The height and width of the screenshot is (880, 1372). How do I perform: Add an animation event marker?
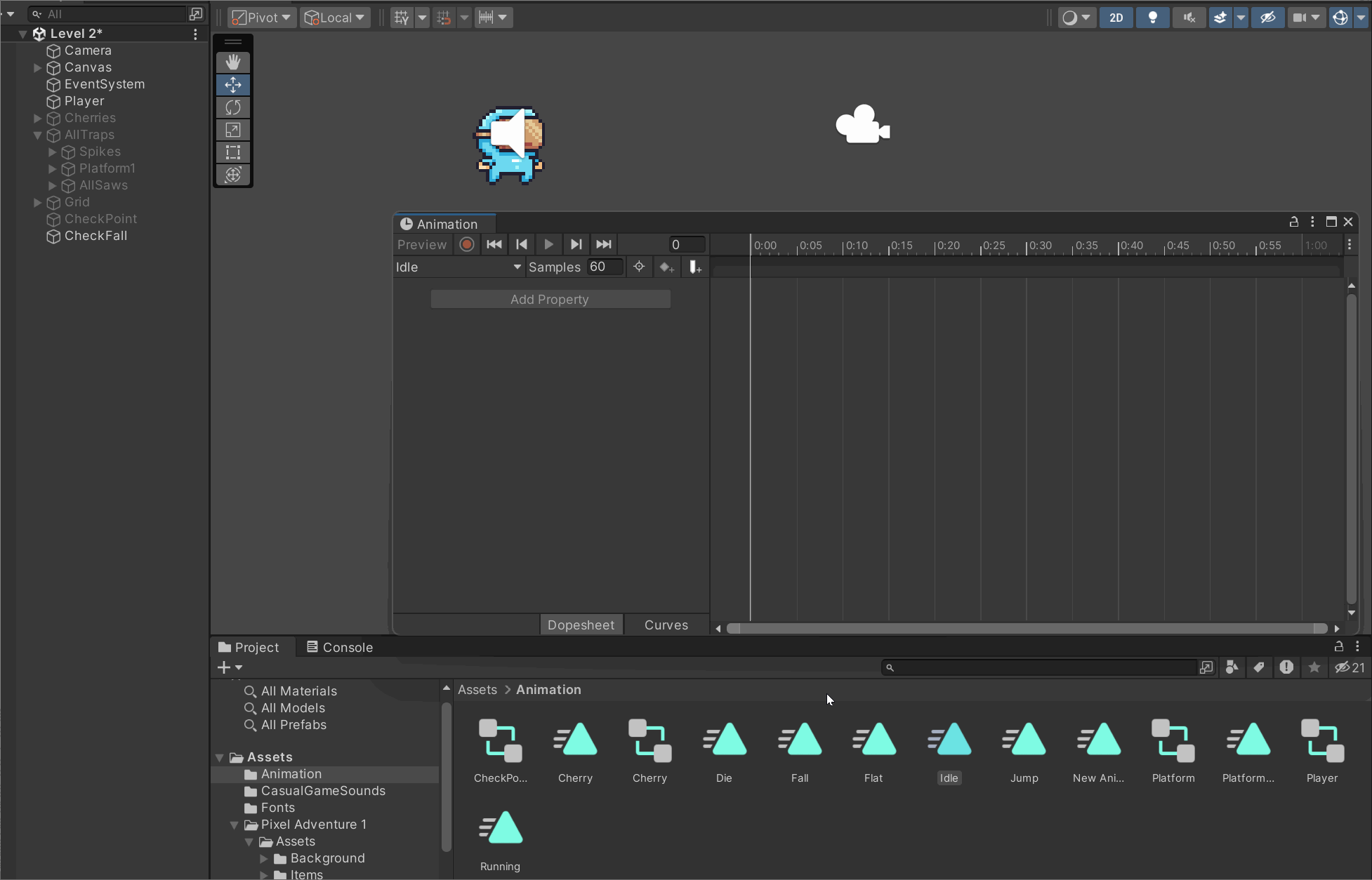pos(694,267)
